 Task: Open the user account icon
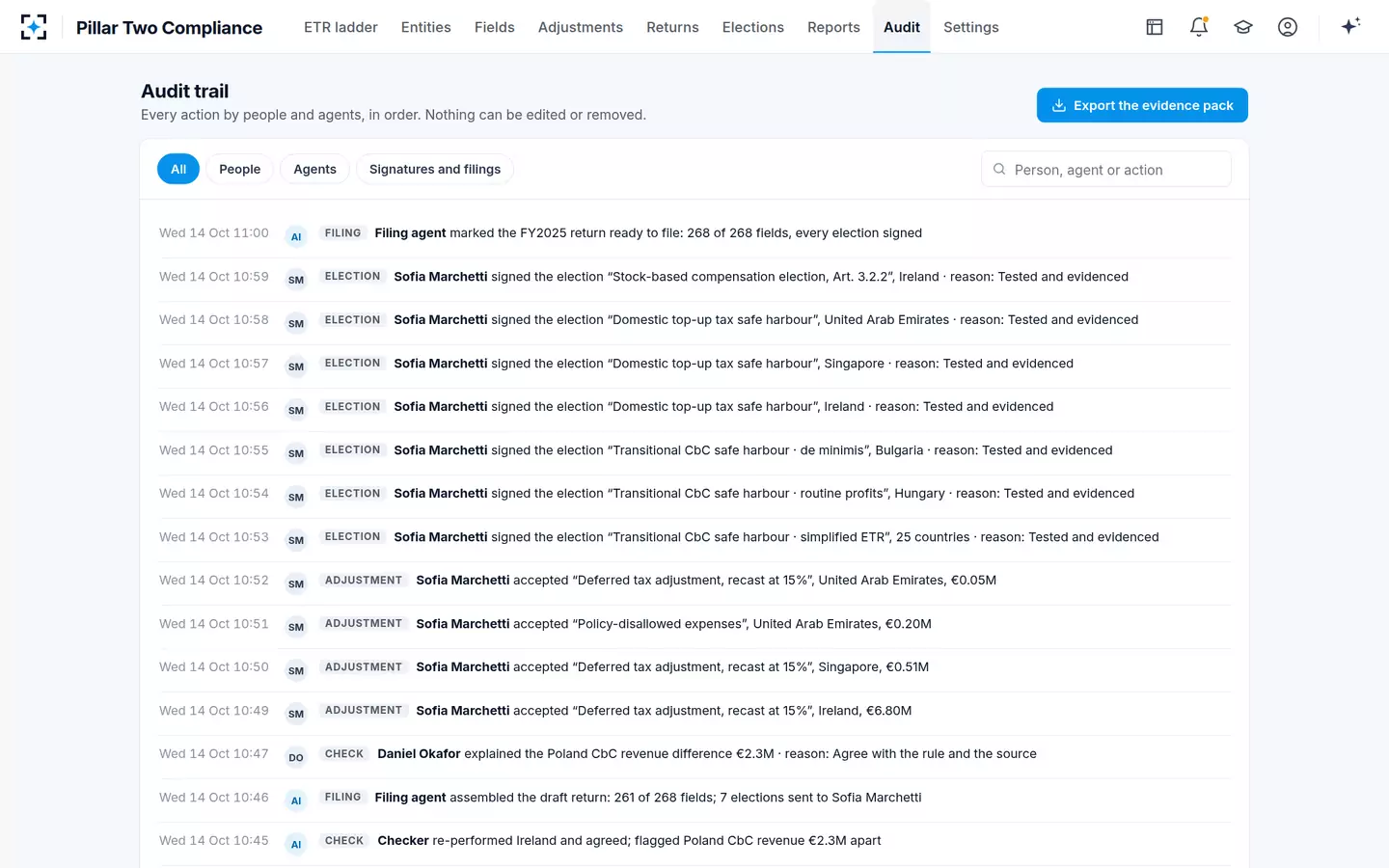tap(1288, 27)
